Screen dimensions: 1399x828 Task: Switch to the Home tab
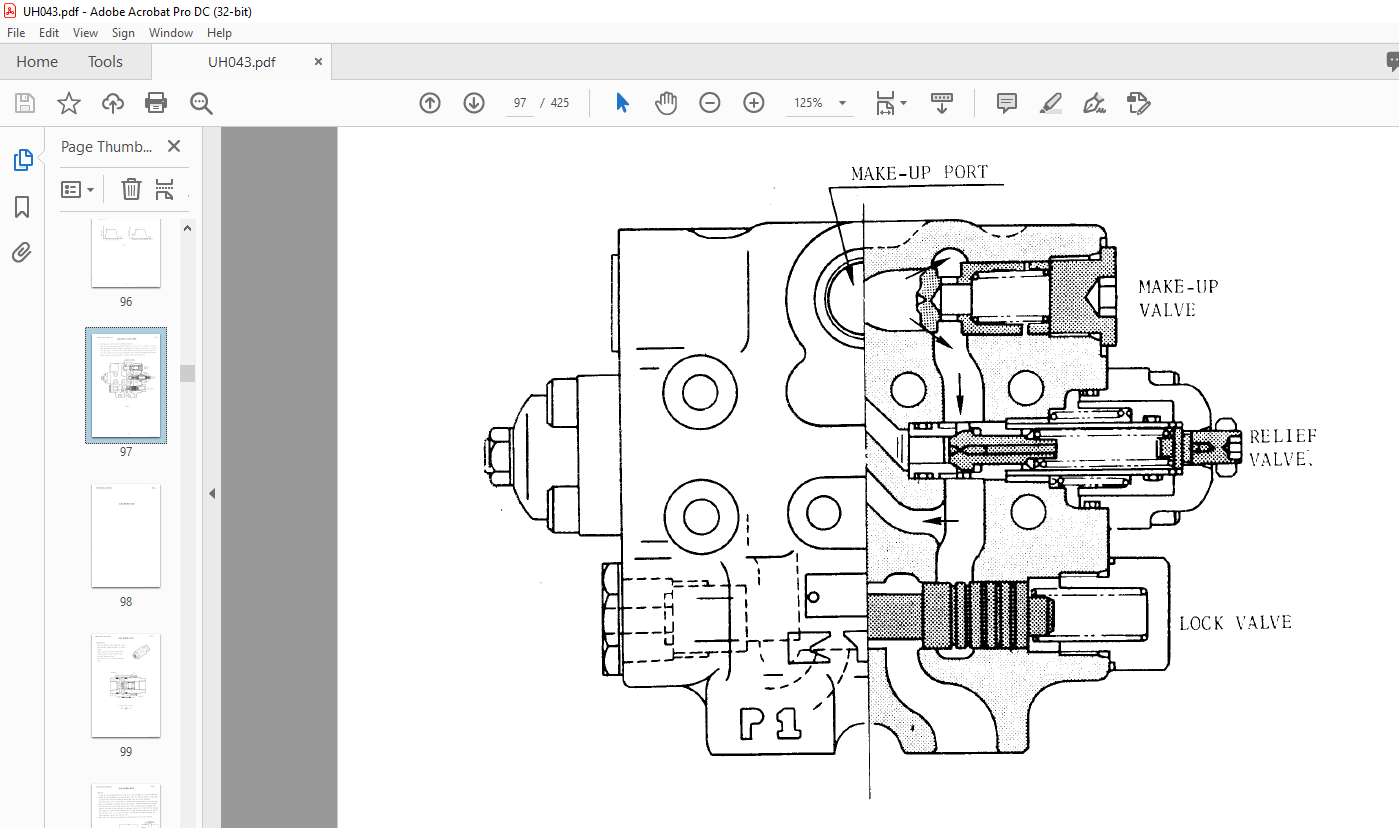tap(37, 62)
